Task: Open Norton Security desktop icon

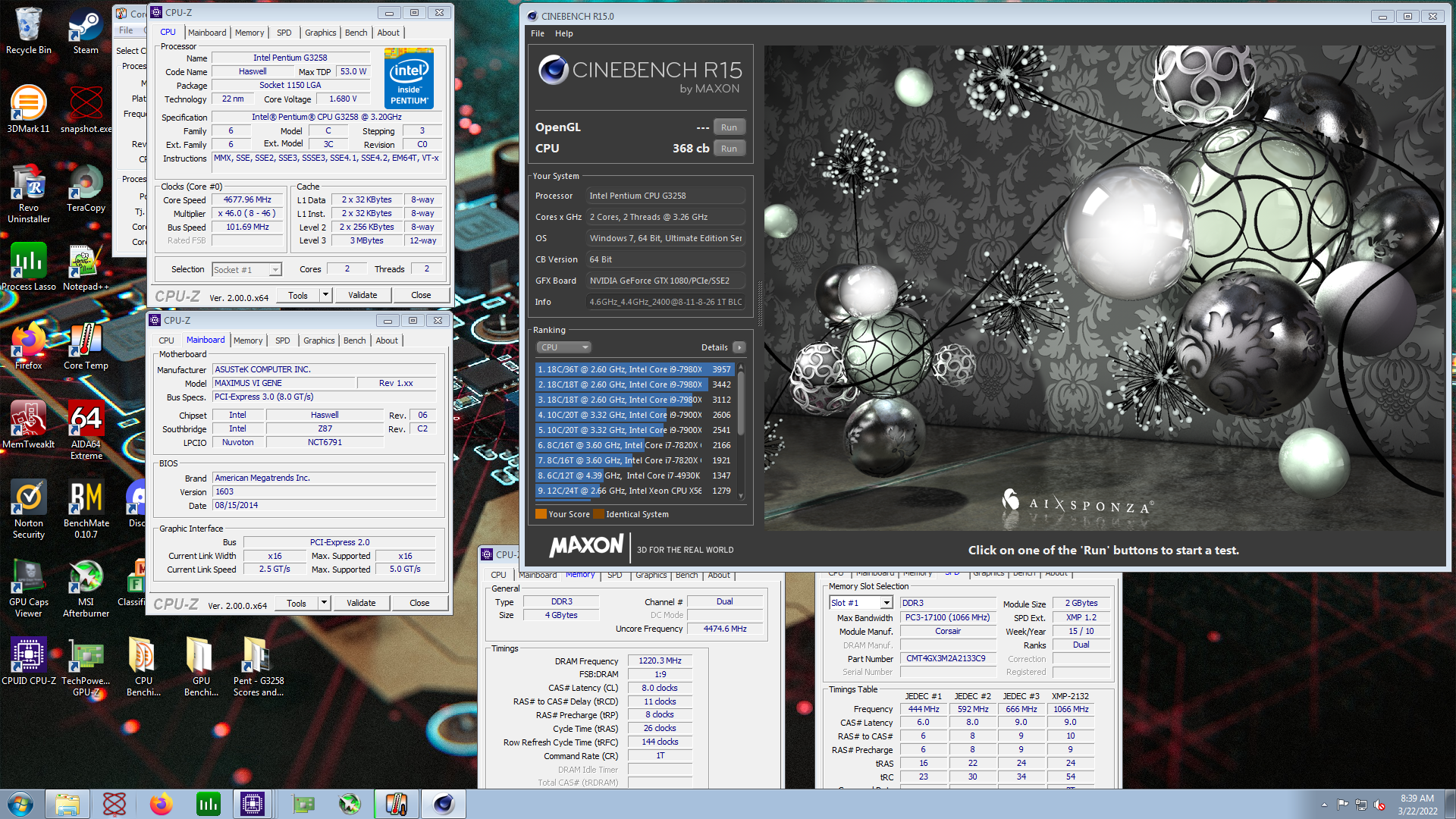Action: coord(29,509)
